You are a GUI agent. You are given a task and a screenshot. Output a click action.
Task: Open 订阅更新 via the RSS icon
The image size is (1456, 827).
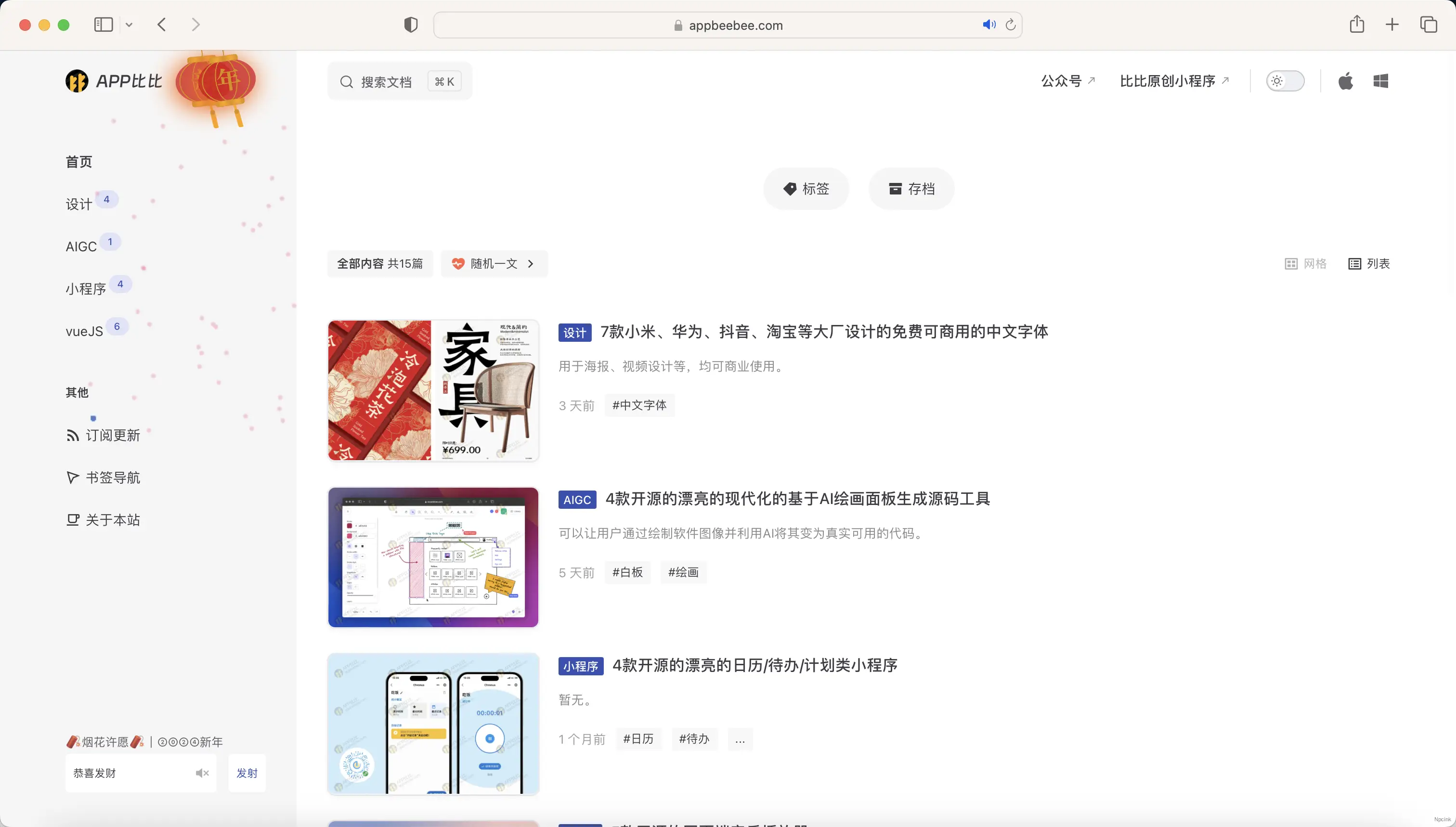tap(73, 435)
